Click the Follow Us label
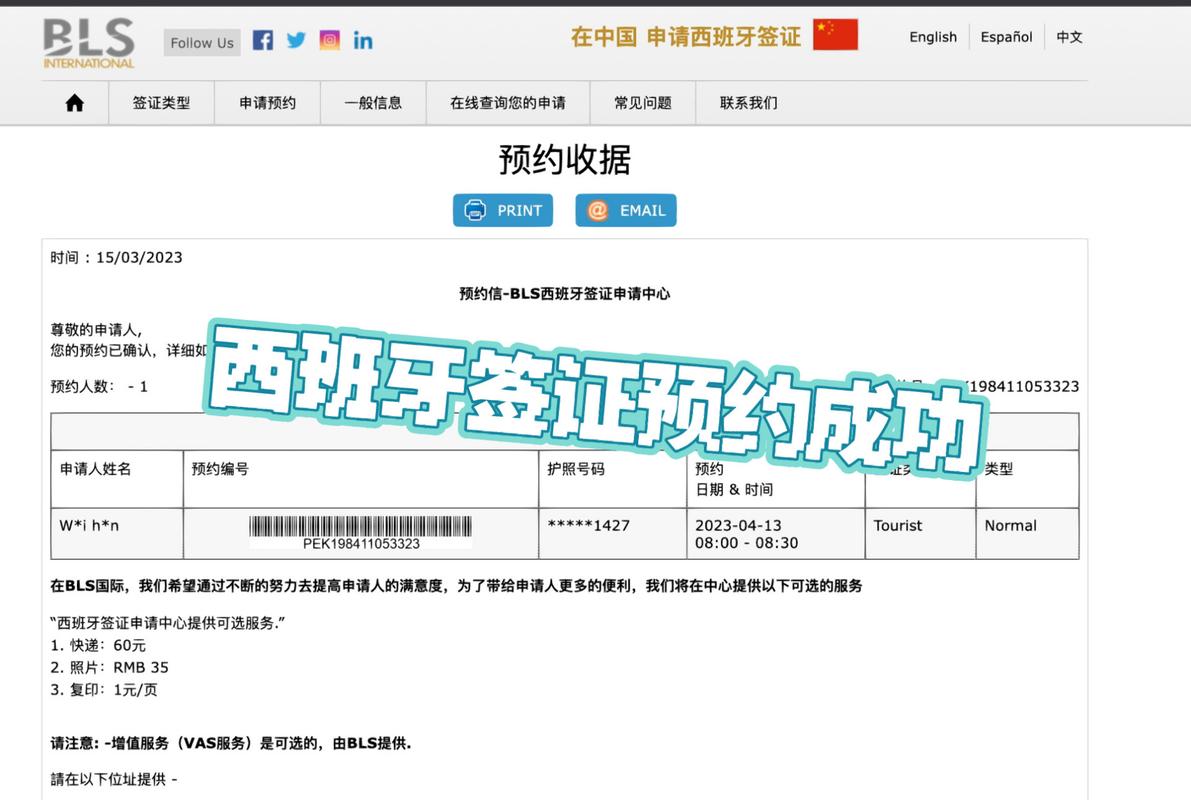The height and width of the screenshot is (800, 1191). (202, 43)
